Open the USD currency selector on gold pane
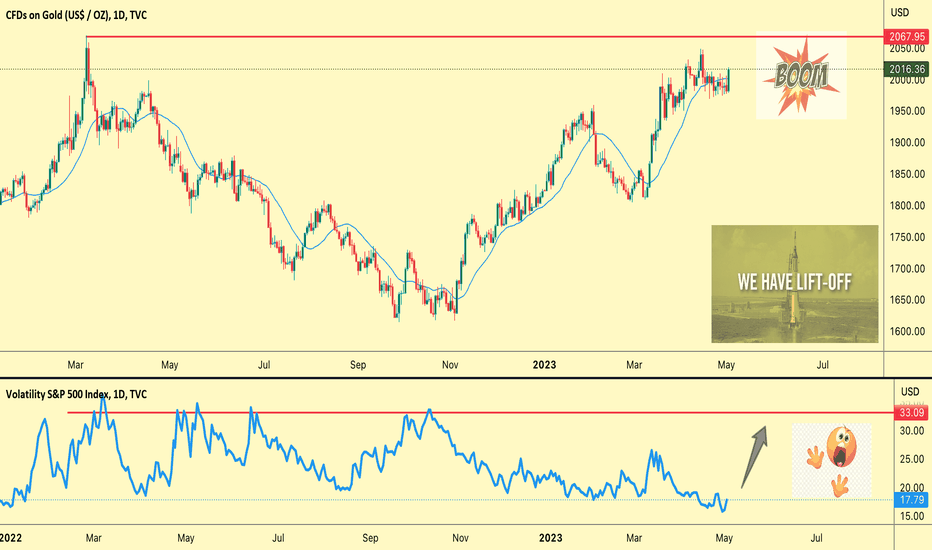The image size is (932, 550). pos(900,12)
